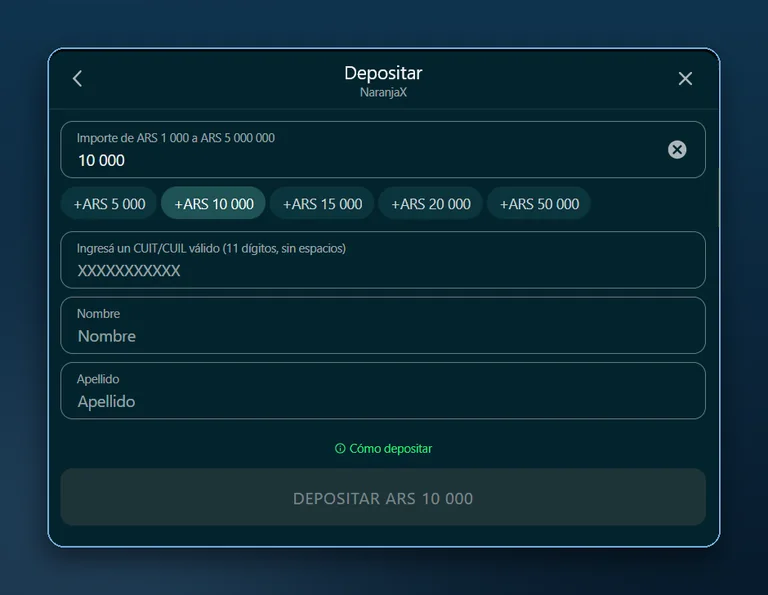Close the Depositar dialog with the X
The image size is (768, 595).
tap(685, 78)
